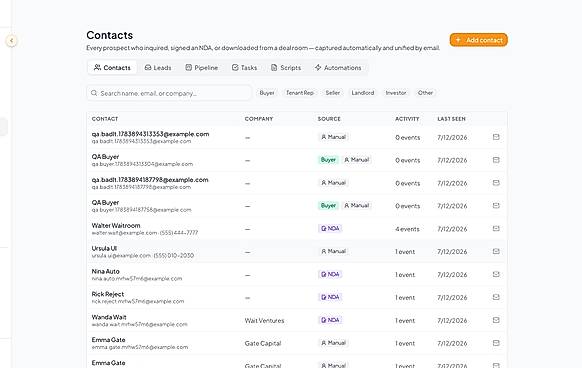Click the CONTACT column header
The width and height of the screenshot is (582, 368).
pos(105,119)
